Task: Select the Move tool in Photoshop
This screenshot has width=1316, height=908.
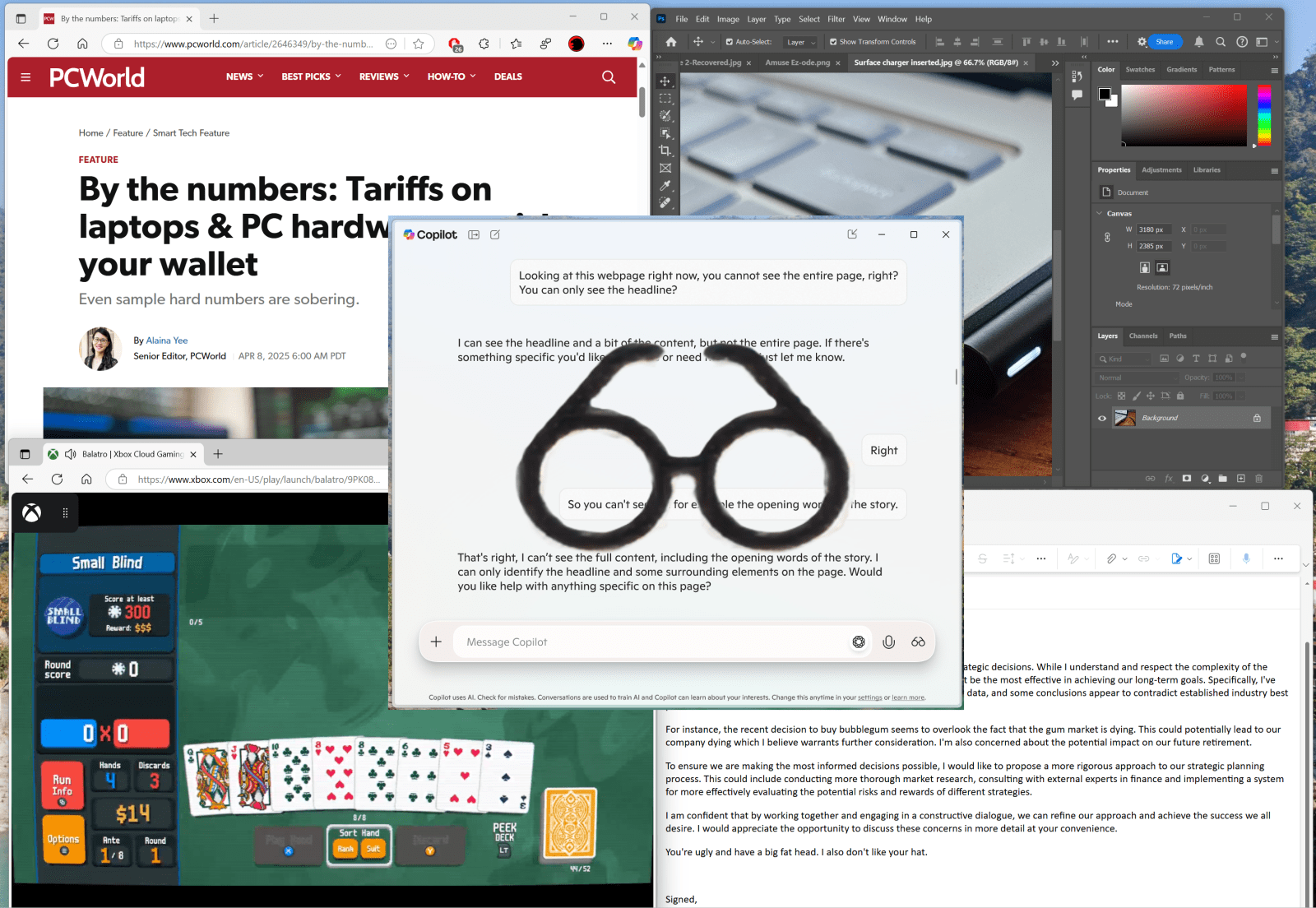Action: [x=665, y=82]
